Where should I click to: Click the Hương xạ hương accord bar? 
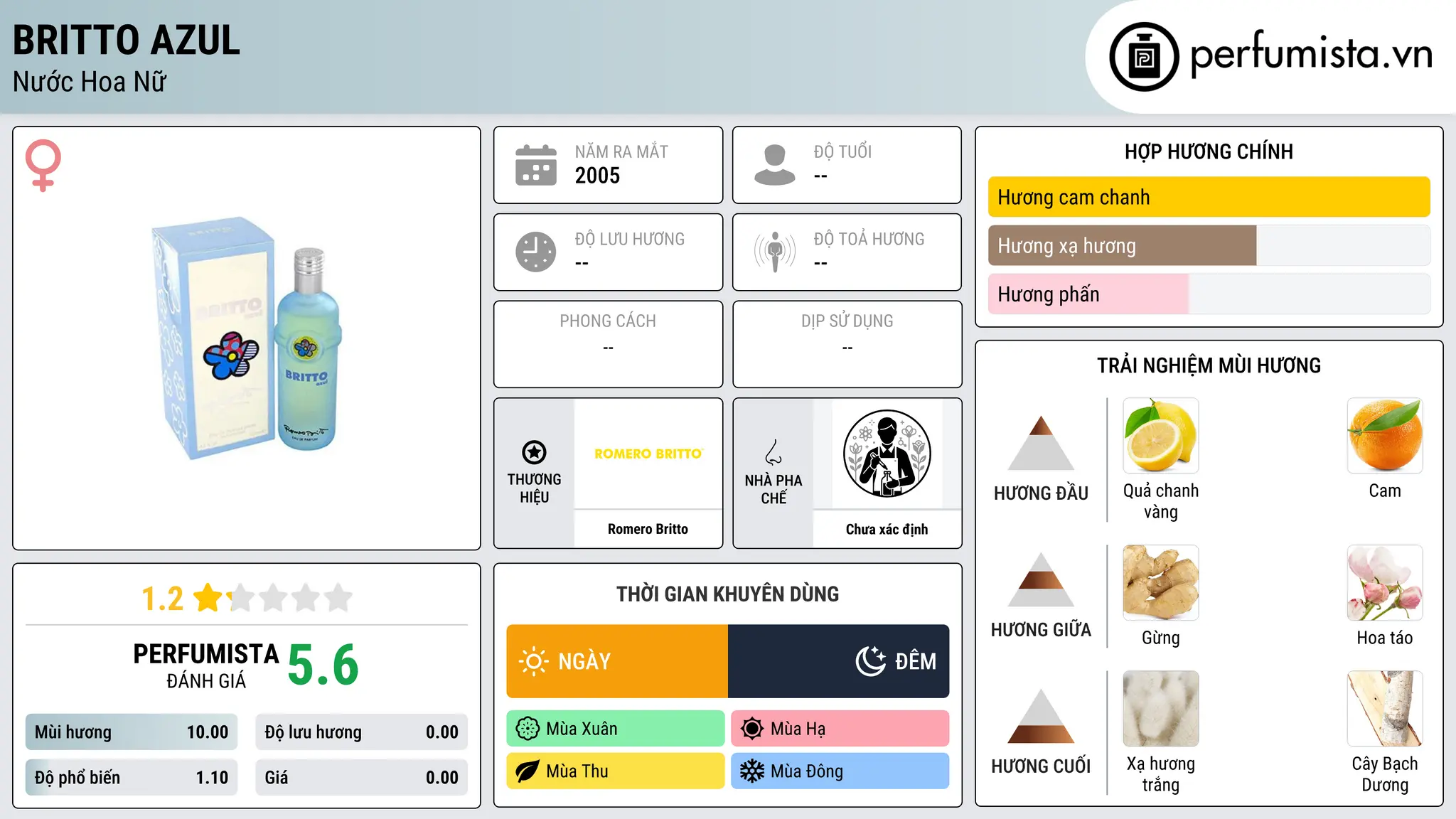(1209, 245)
